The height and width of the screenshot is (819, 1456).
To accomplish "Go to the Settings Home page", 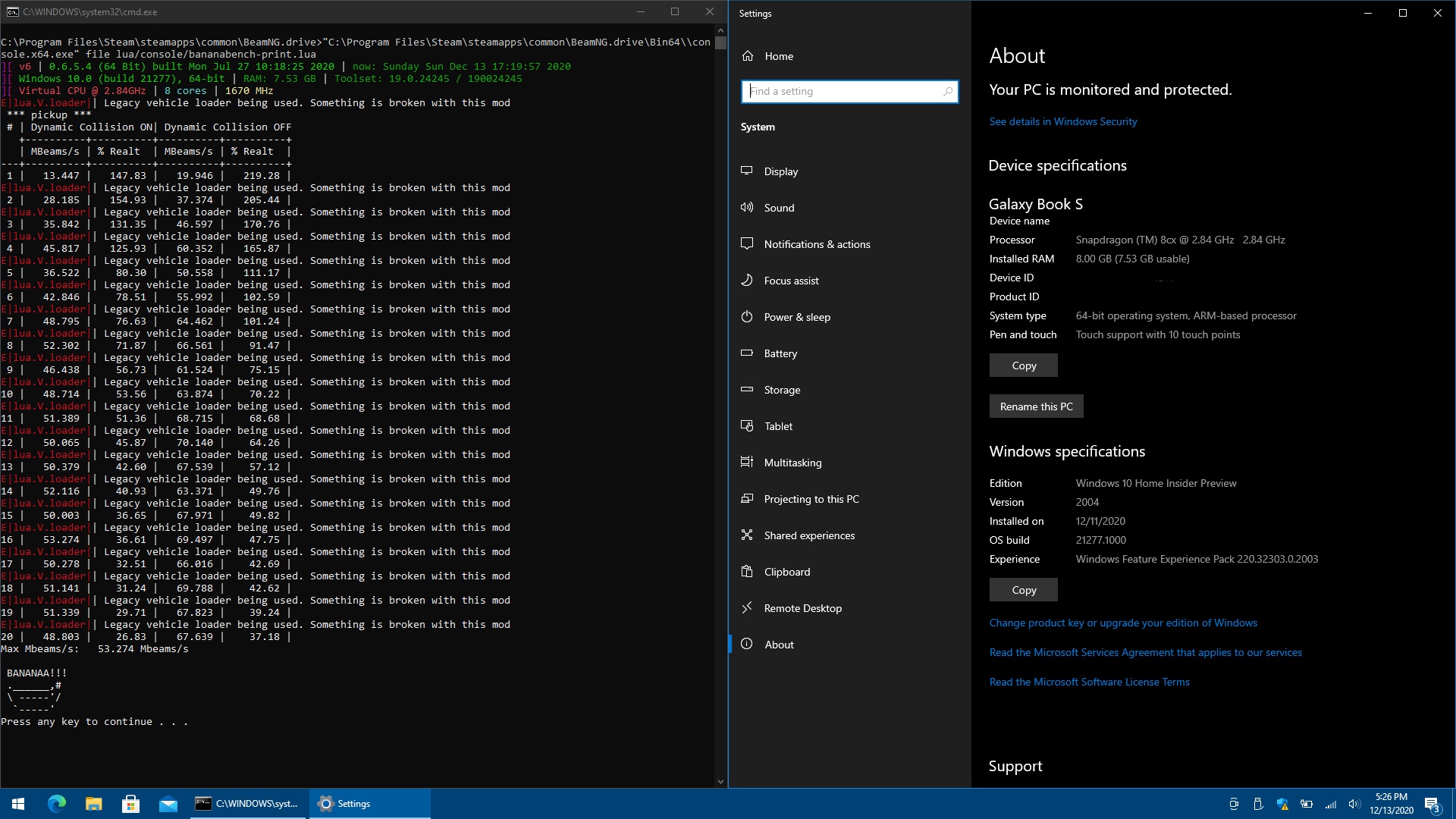I will click(778, 56).
